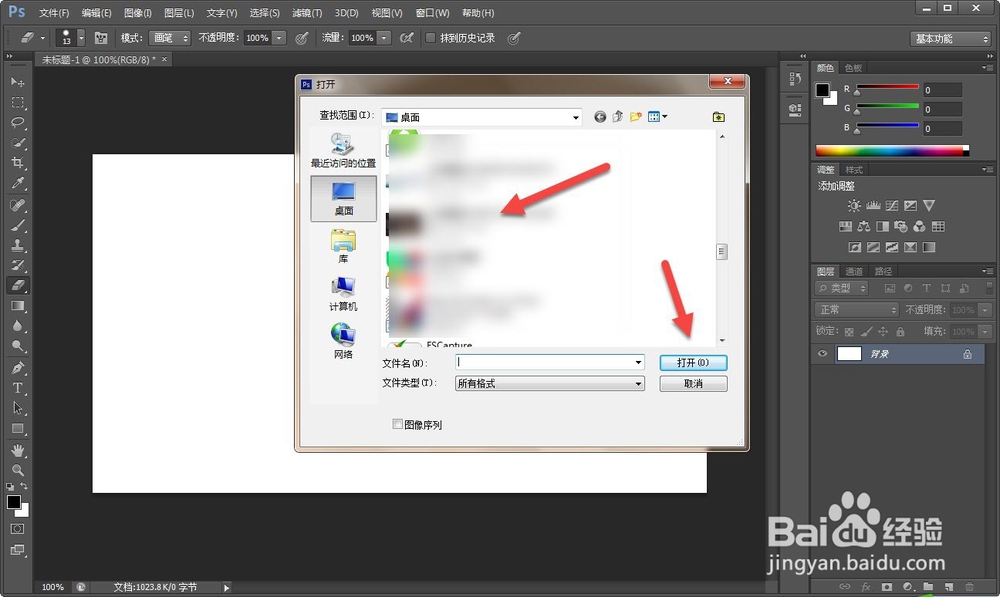The image size is (1000, 597).
Task: Open the 滤镜(T) menu
Action: [x=307, y=13]
